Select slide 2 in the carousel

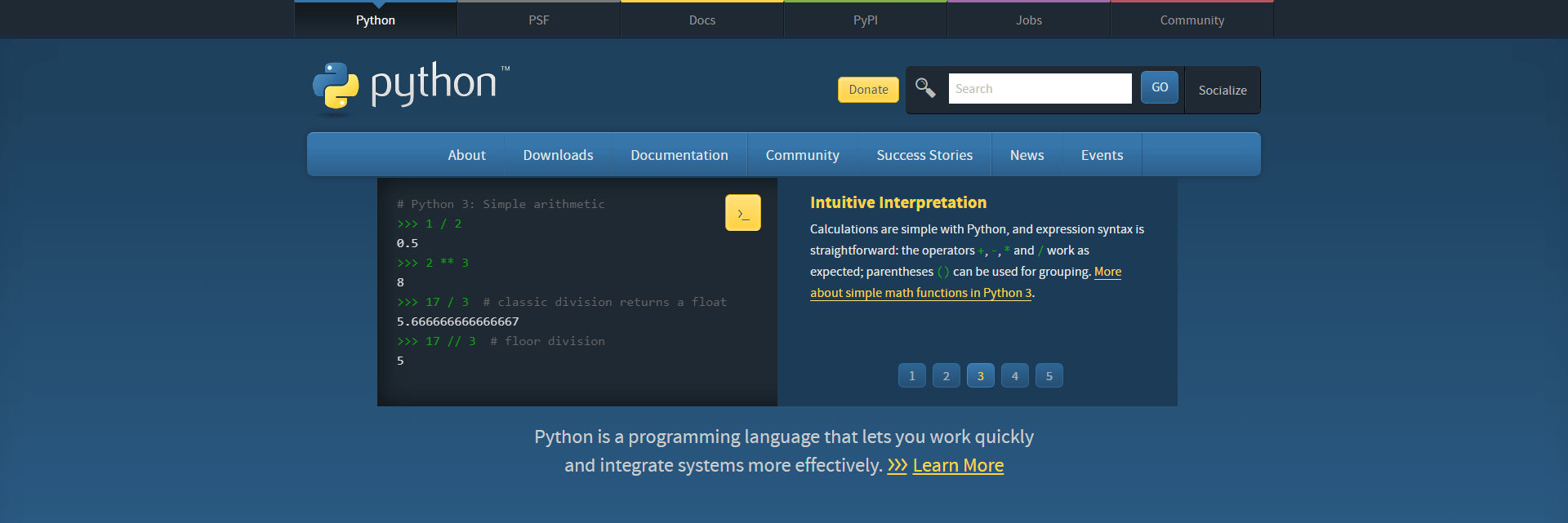(946, 376)
